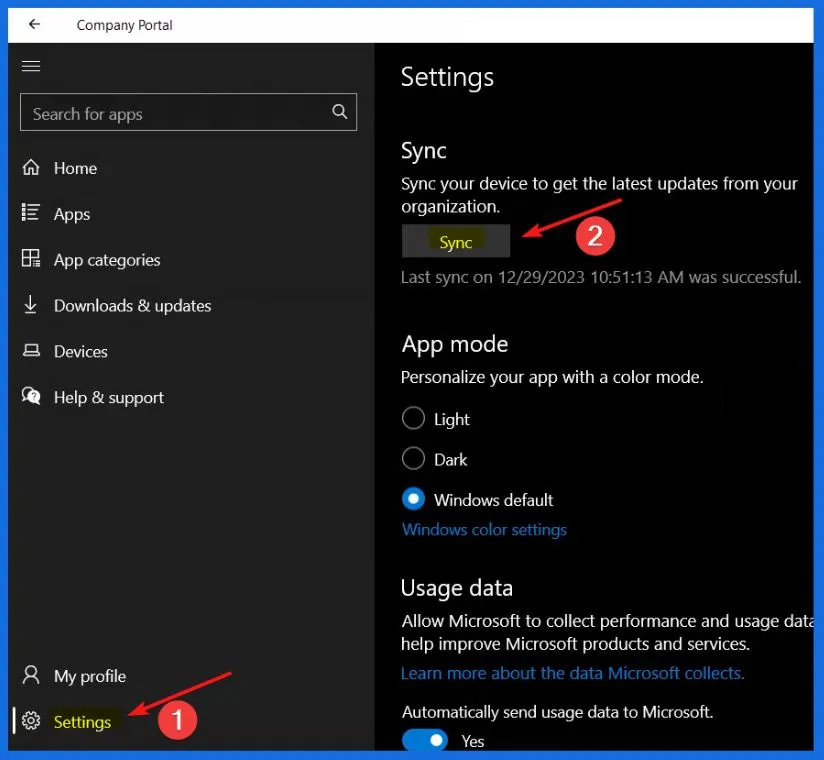
Task: Click the Settings gear icon
Action: [x=31, y=721]
